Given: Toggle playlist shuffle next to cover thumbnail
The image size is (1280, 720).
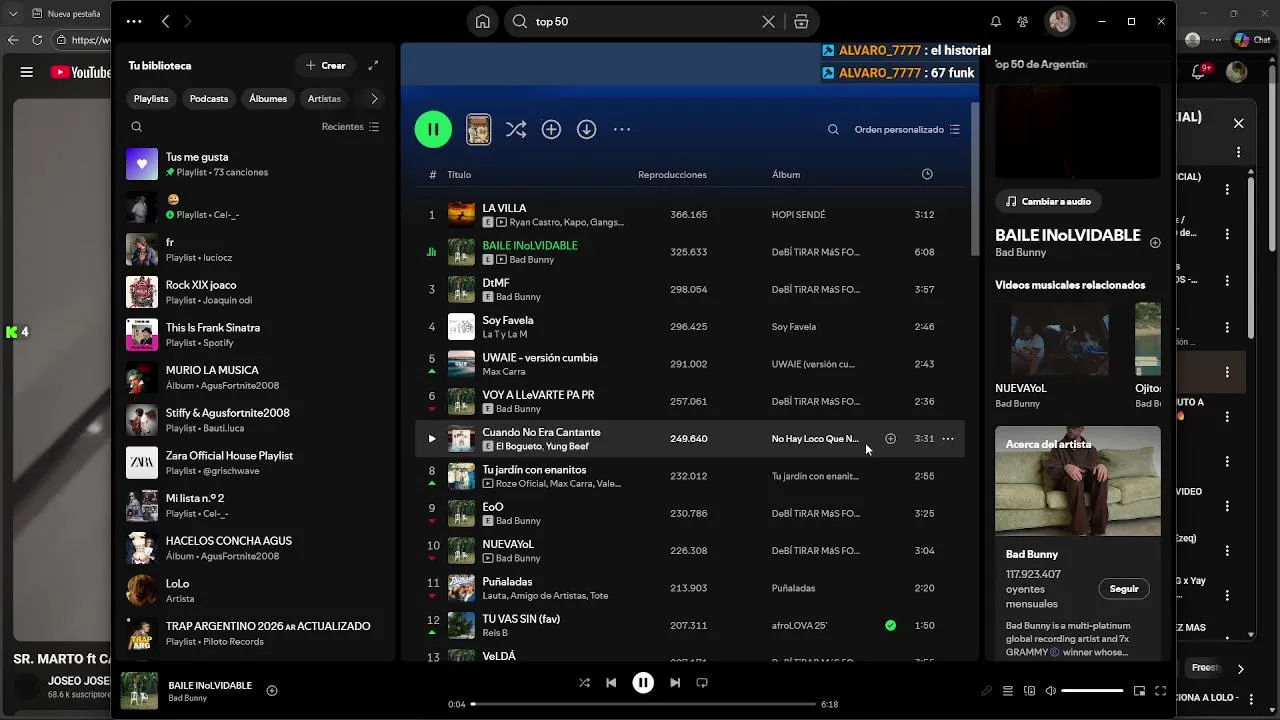Looking at the screenshot, I should (x=515, y=129).
